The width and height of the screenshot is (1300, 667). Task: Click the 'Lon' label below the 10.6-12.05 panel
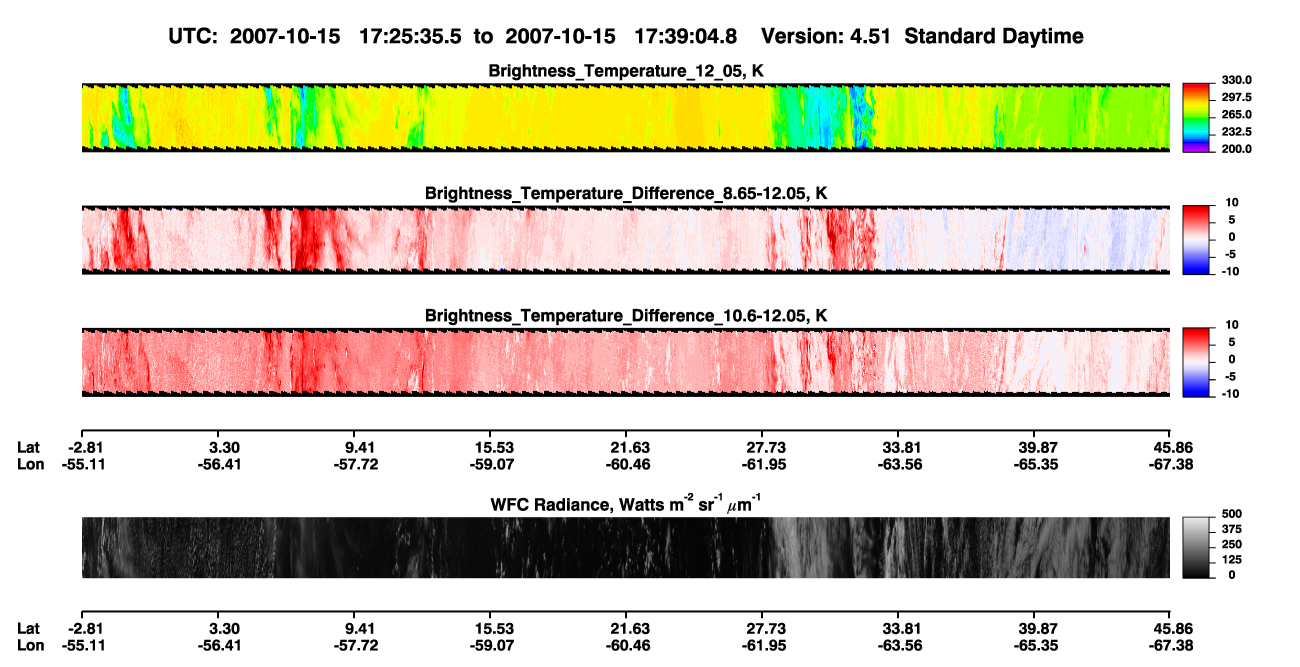(x=31, y=465)
